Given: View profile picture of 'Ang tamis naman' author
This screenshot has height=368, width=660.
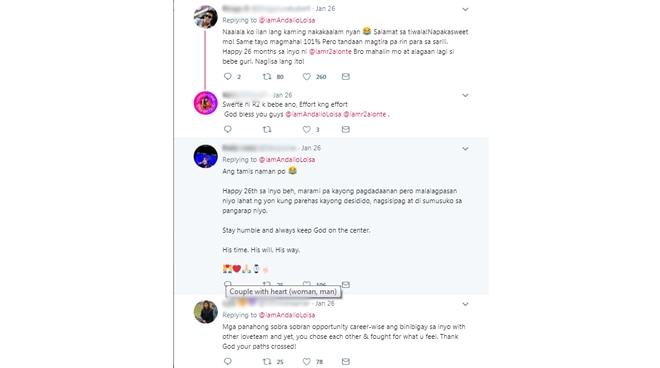Looking at the screenshot, I should point(205,156).
